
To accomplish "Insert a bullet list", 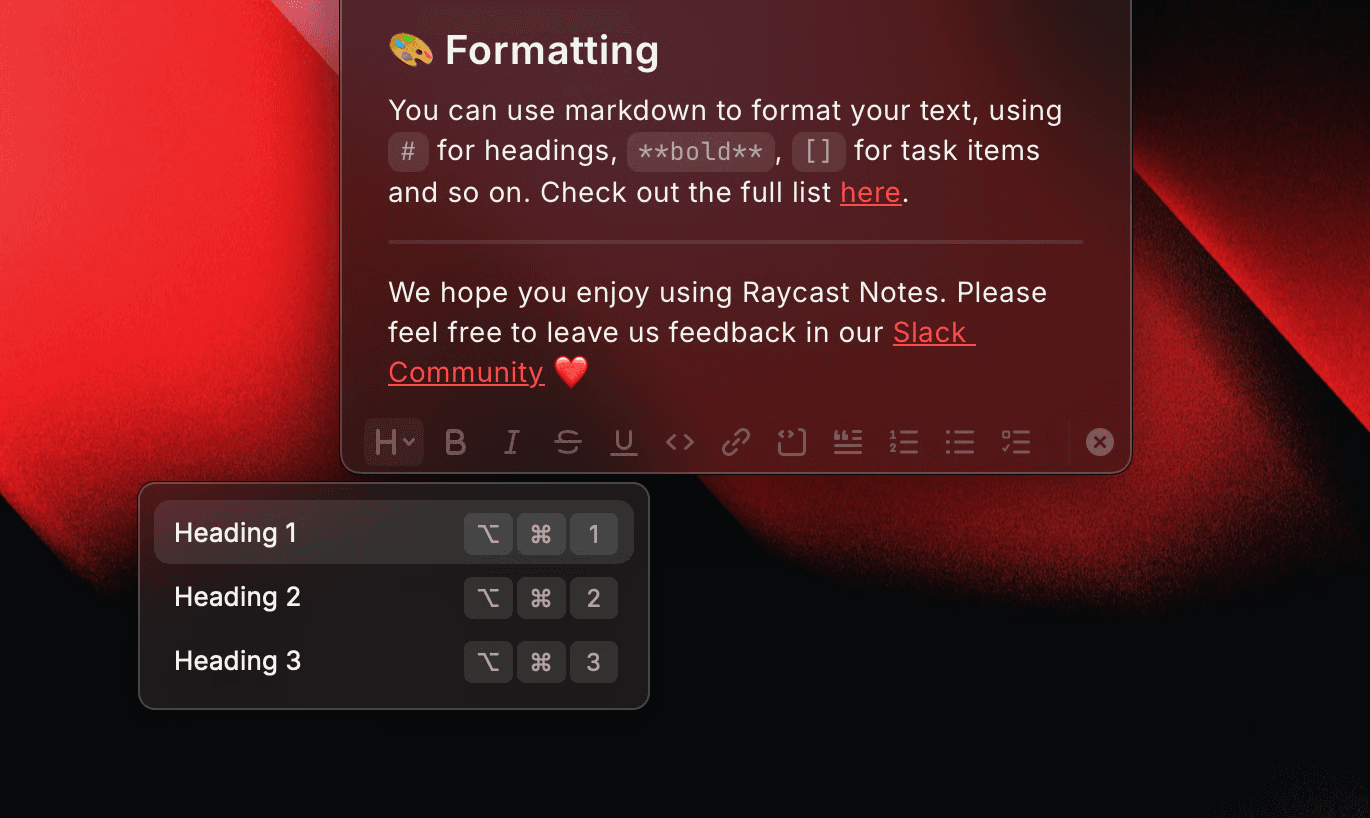I will pos(959,442).
